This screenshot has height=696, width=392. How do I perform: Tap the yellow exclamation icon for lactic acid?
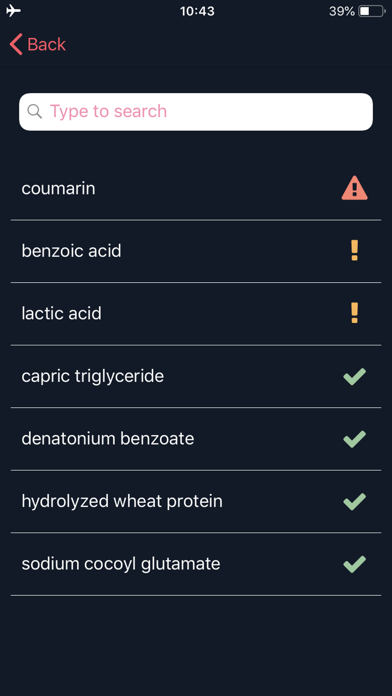coord(354,313)
